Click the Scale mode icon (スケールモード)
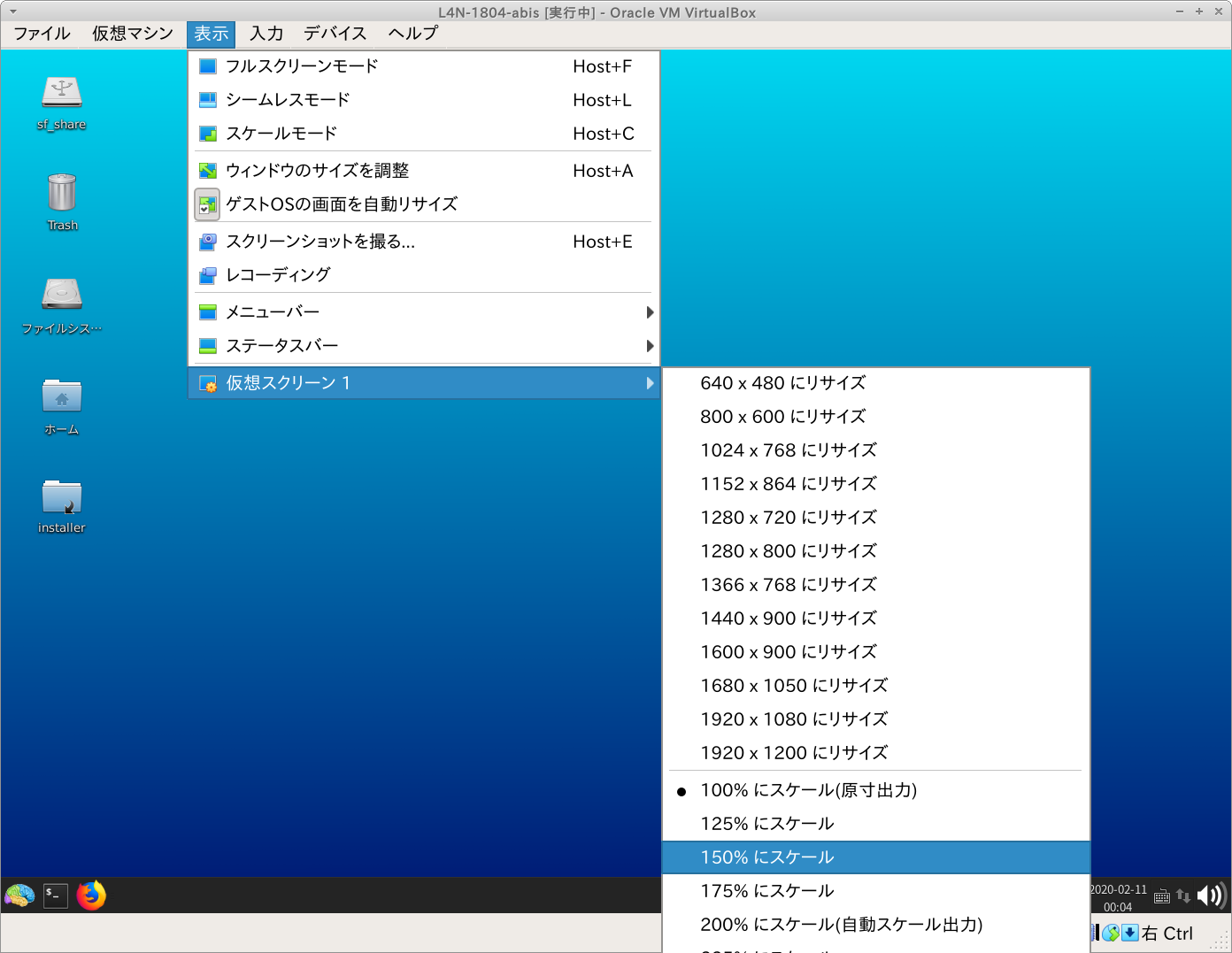Viewport: 1232px width, 953px height. 208,134
